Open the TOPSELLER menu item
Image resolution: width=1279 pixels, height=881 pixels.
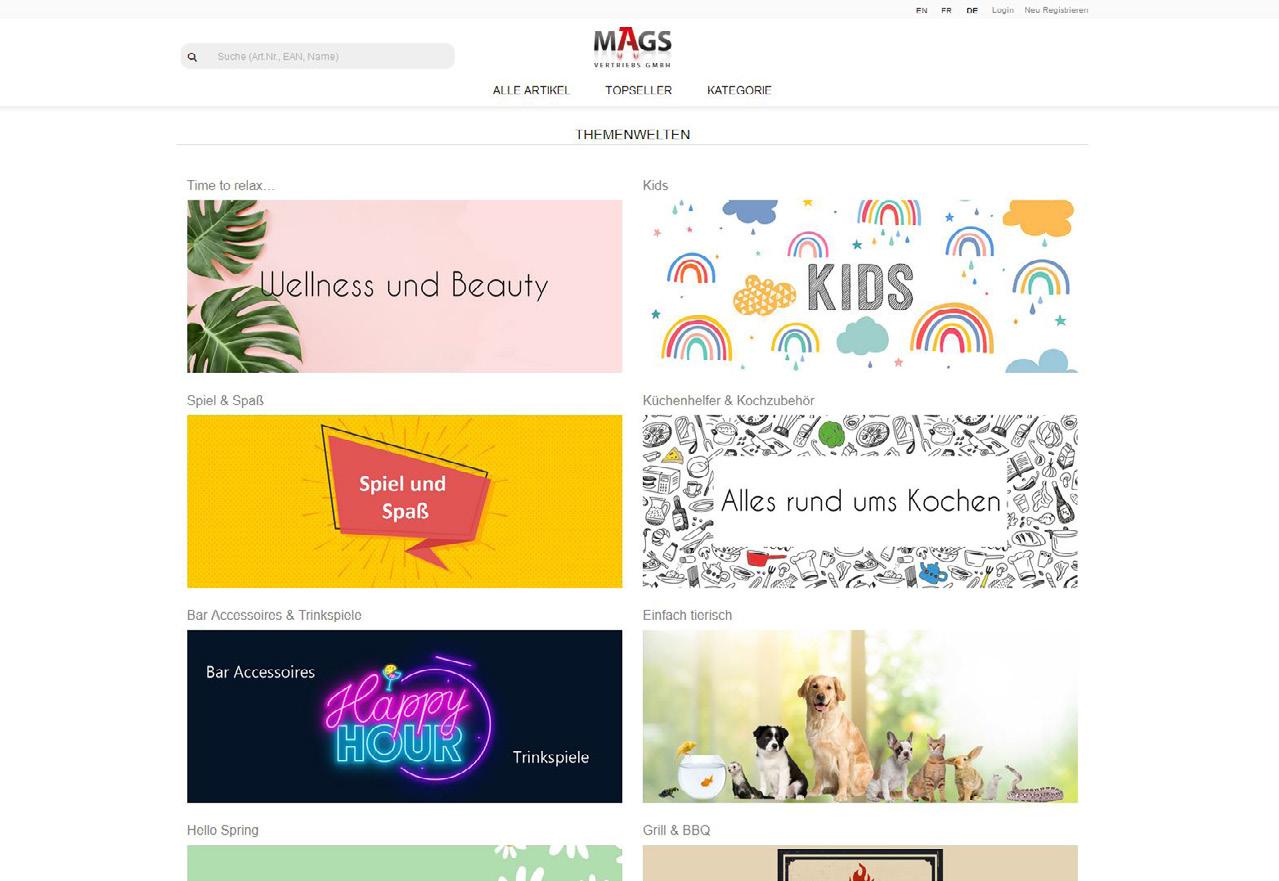click(638, 90)
